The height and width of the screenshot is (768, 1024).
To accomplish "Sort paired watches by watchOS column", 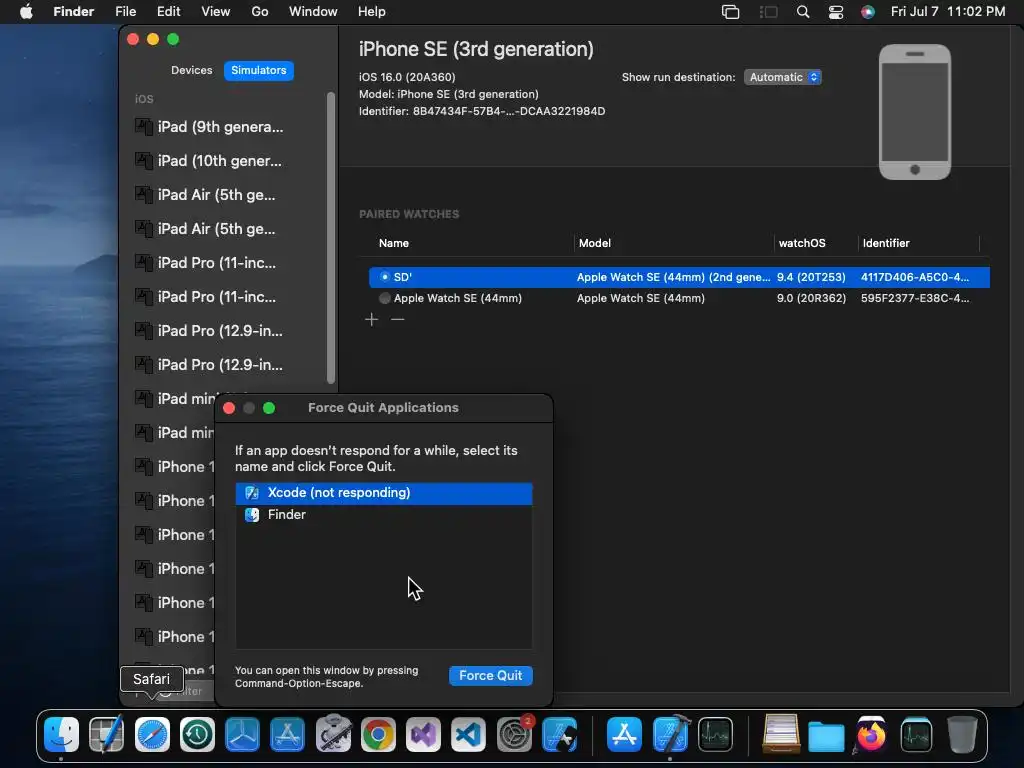I will click(x=802, y=243).
